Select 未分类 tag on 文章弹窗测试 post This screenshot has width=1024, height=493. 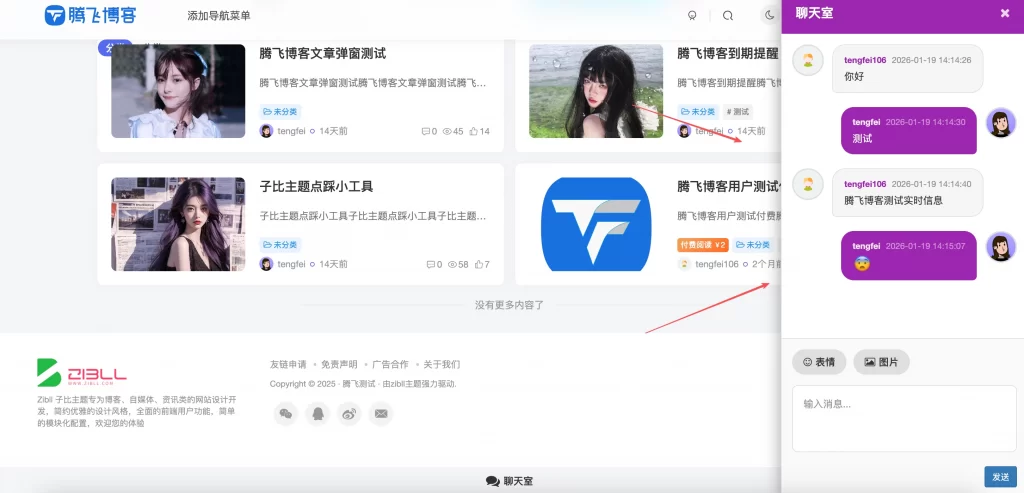coord(280,112)
